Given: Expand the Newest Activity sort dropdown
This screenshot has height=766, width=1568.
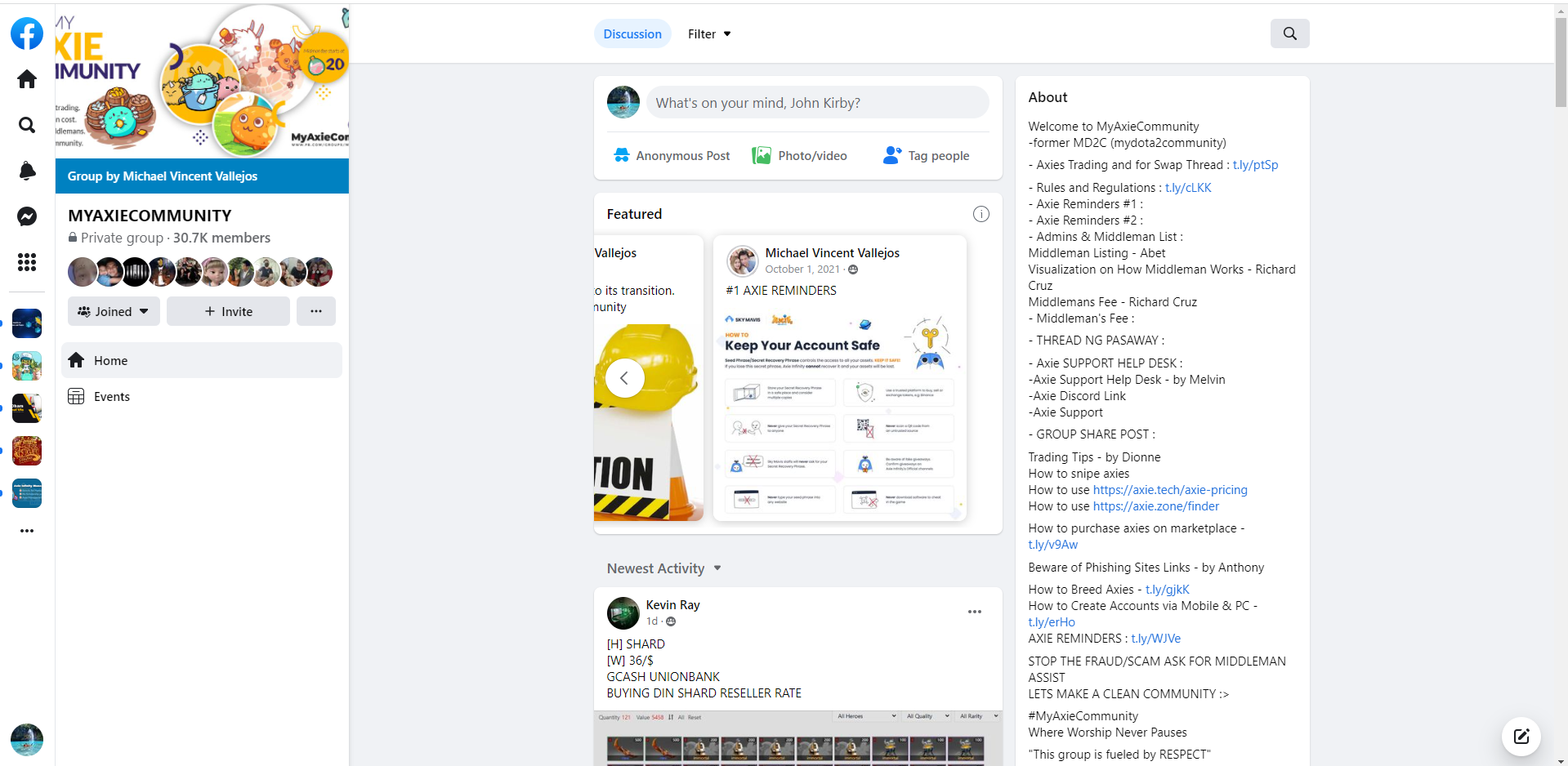Looking at the screenshot, I should 664,568.
